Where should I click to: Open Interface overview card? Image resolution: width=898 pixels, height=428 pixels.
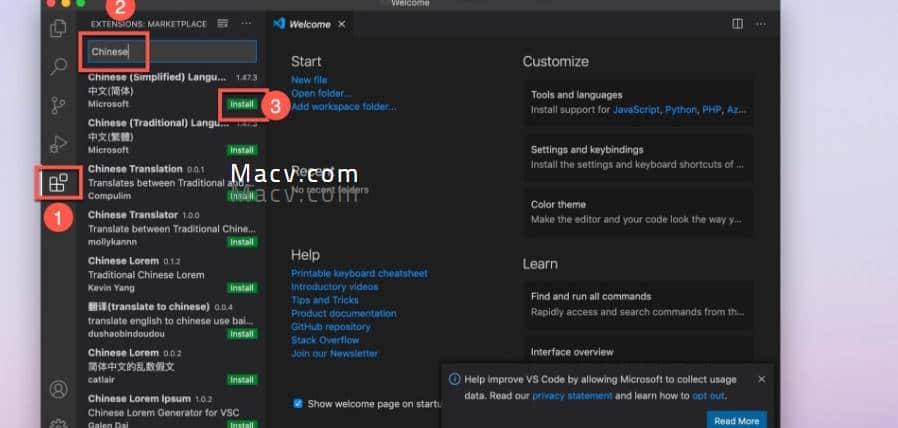(x=638, y=352)
